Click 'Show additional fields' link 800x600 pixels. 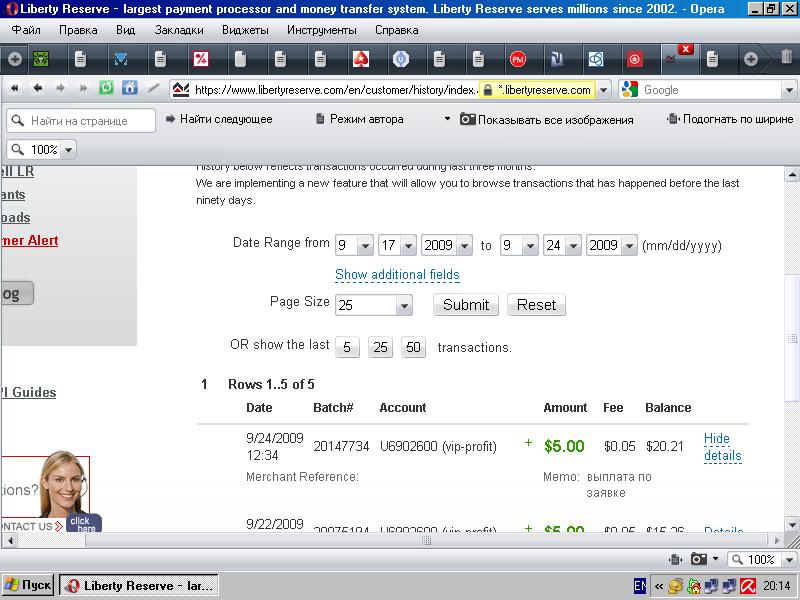pos(397,274)
